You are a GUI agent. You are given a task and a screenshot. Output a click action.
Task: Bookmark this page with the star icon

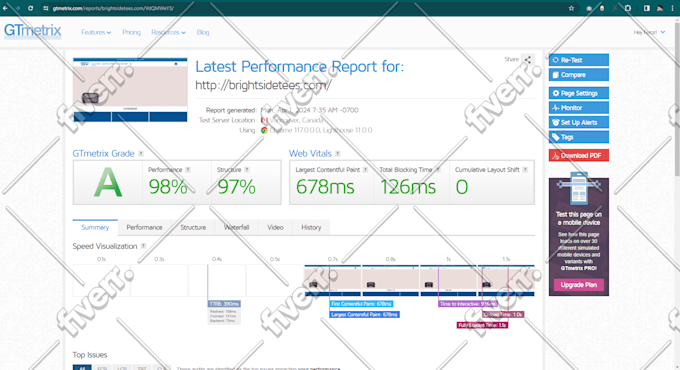571,8
